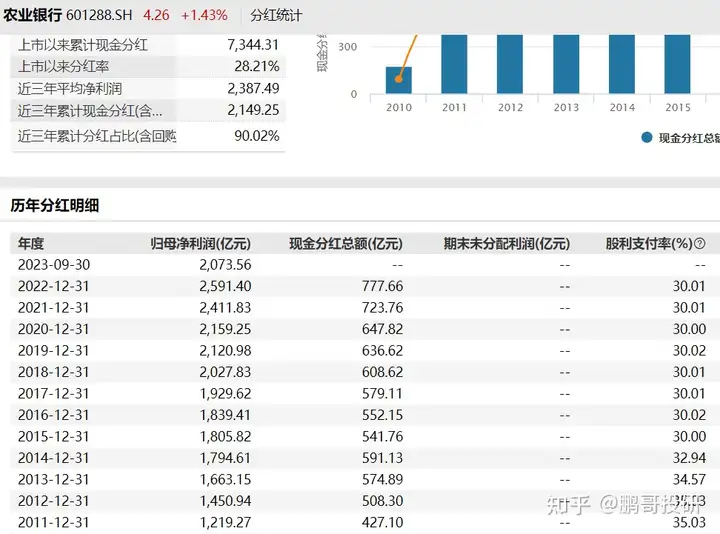Click the 2011 bar in the chart

454,64
